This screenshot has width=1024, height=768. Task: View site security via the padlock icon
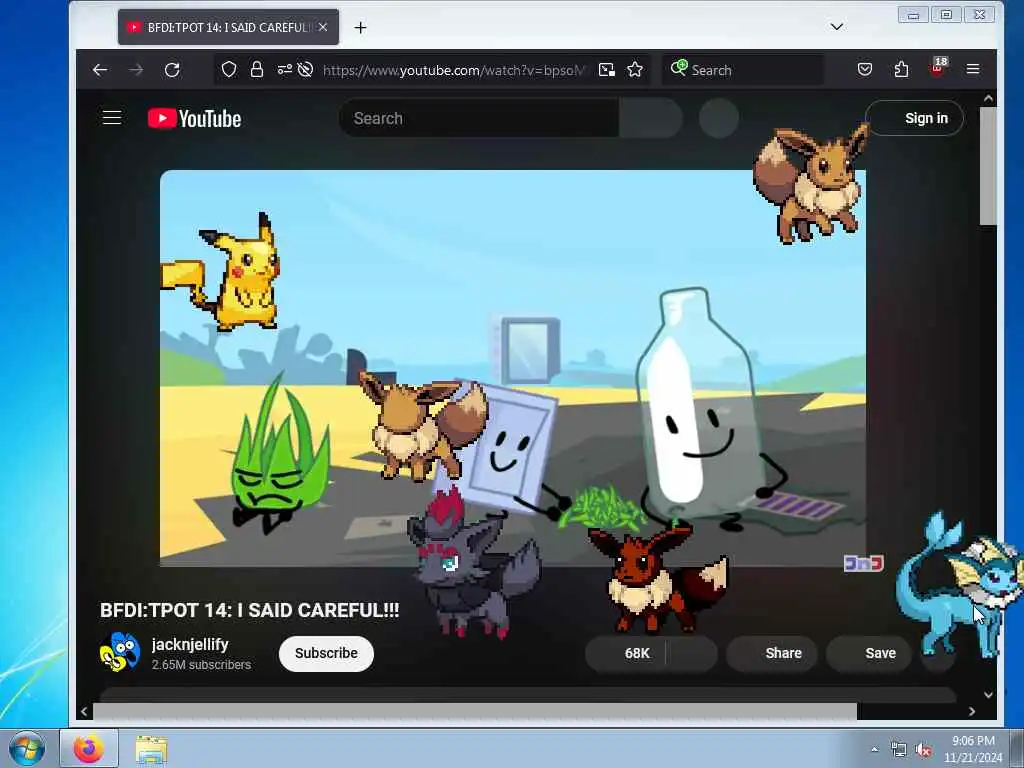click(257, 69)
